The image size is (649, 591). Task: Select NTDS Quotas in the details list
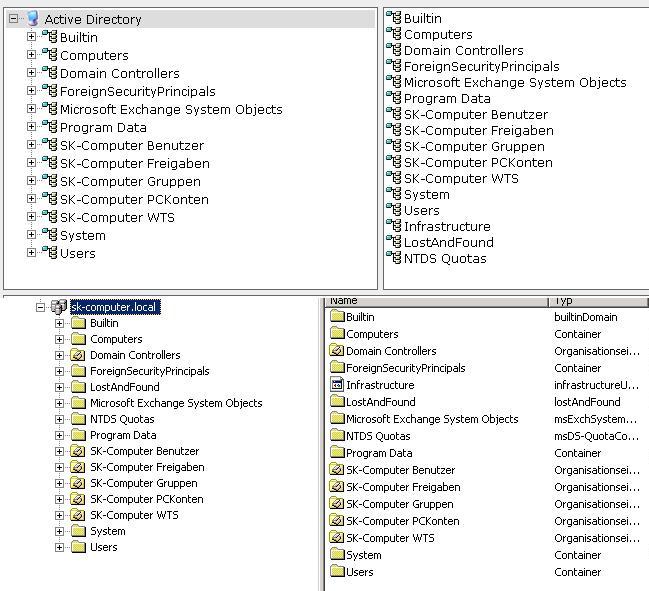(378, 436)
